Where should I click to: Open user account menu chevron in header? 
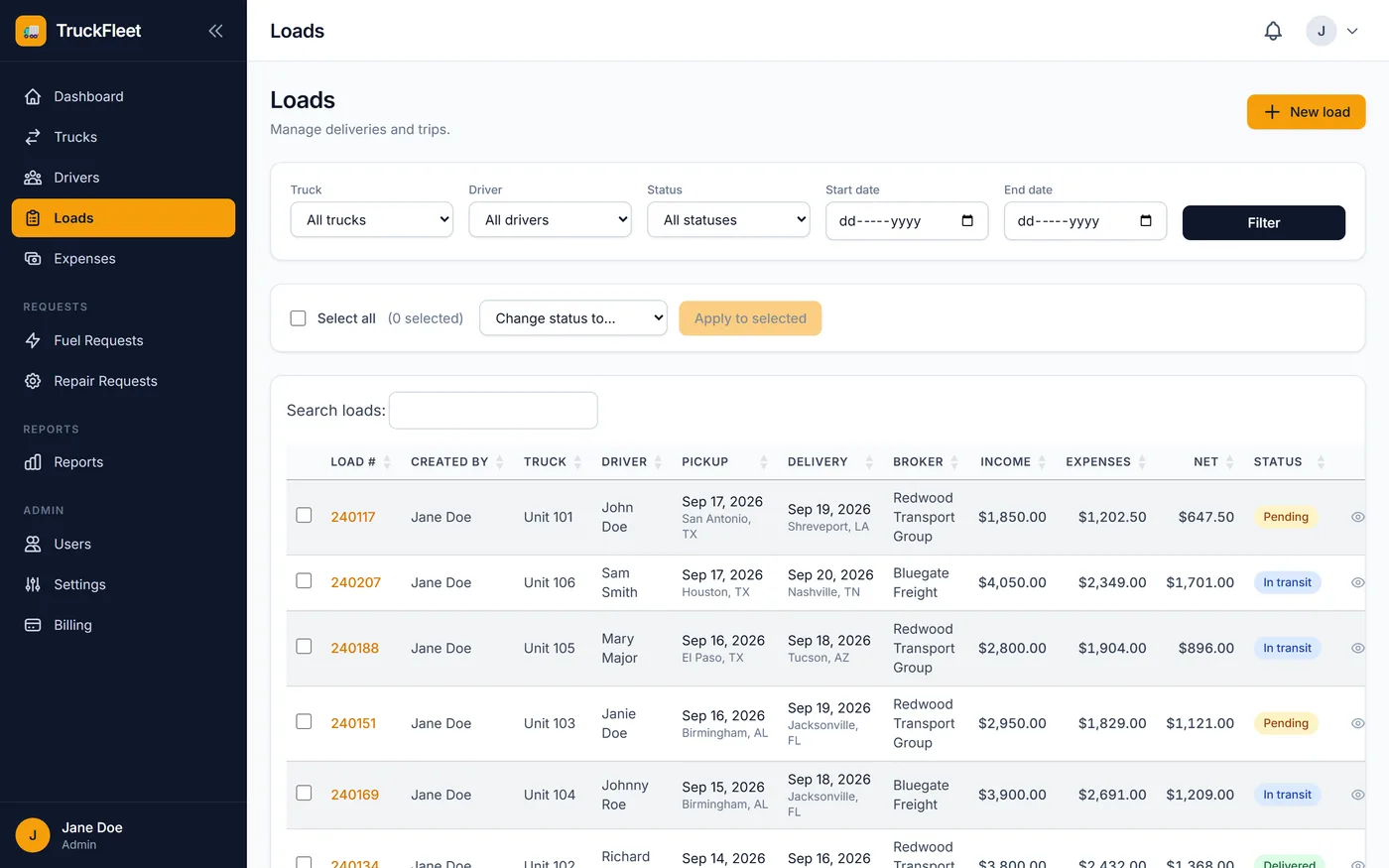click(1352, 31)
